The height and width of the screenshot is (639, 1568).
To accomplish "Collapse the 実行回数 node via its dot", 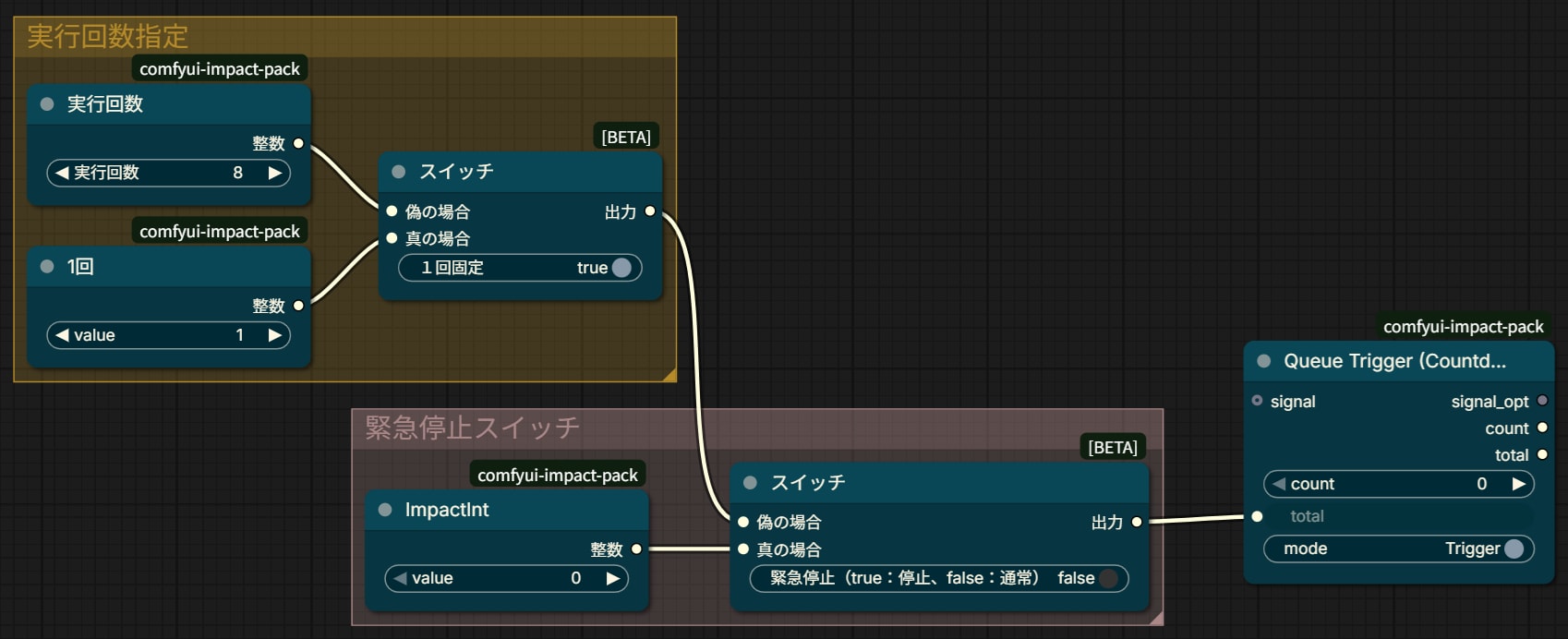I will pos(47,104).
